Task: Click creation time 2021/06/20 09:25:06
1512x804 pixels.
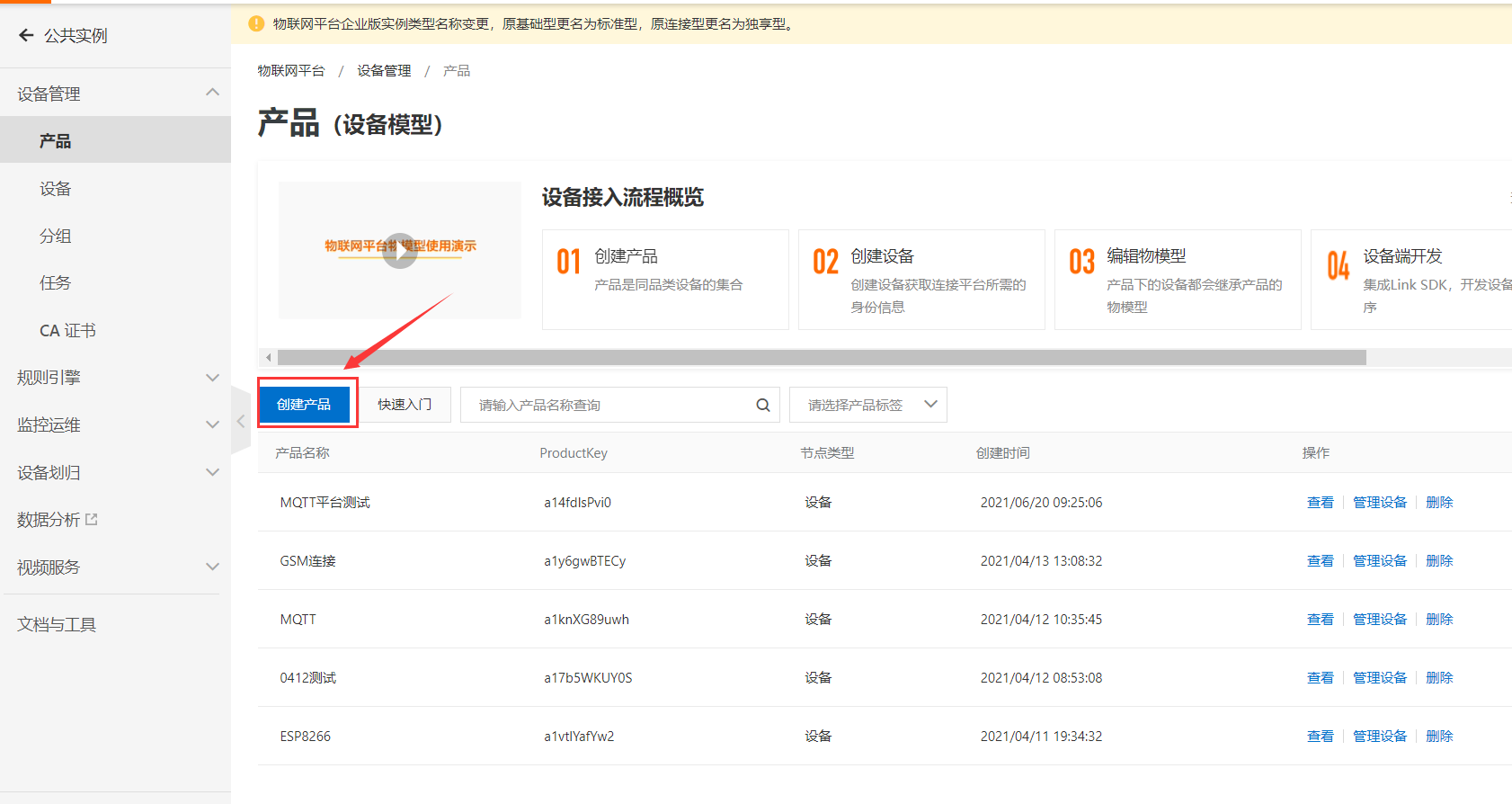Action: point(1041,502)
